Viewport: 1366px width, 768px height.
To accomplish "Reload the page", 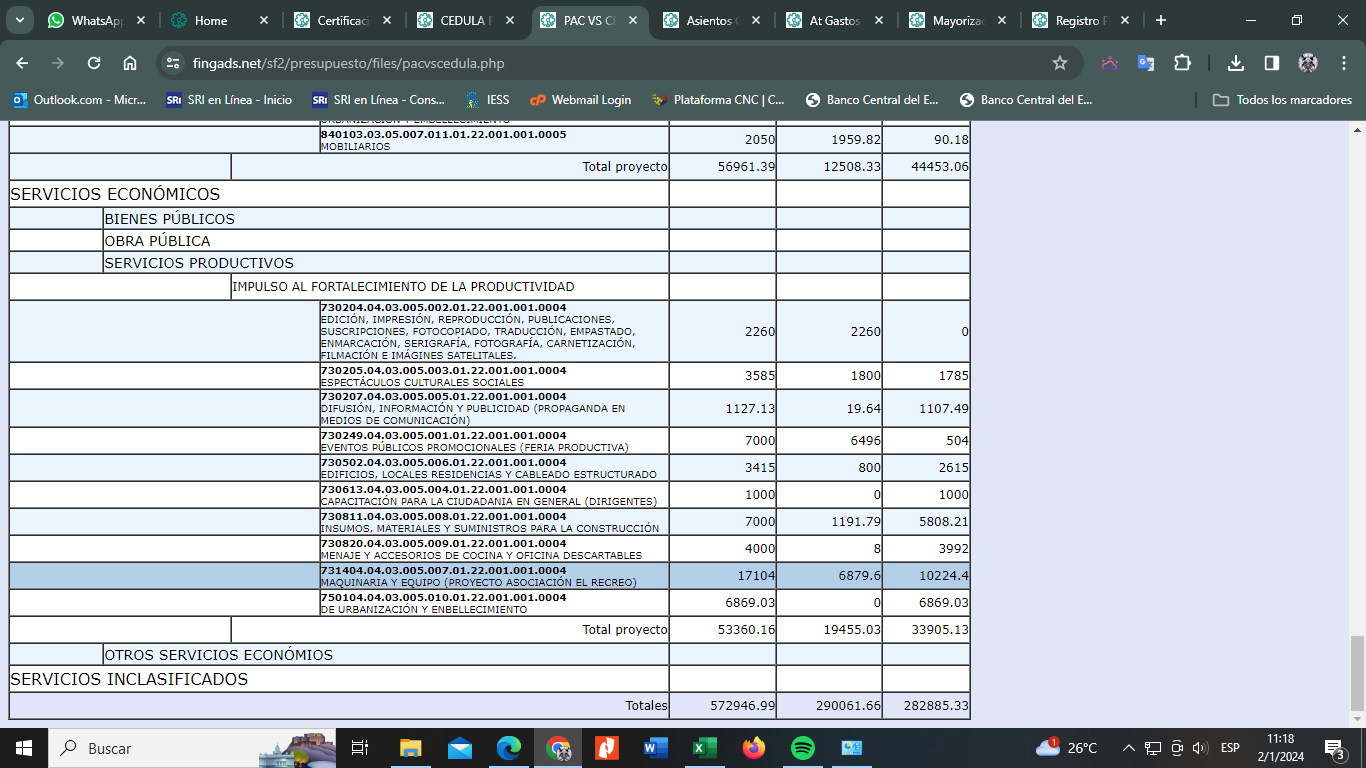I will (94, 63).
